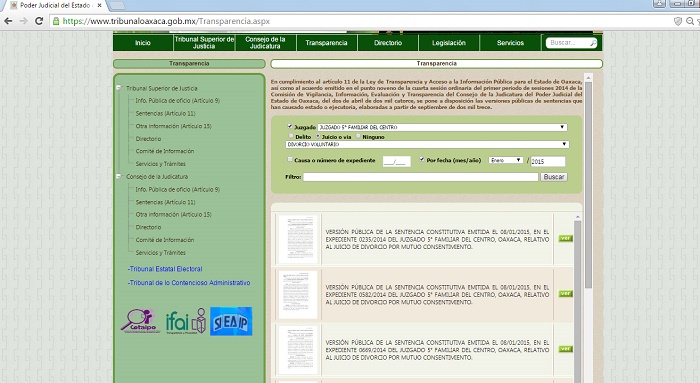Click the shield icon in the address bar
This screenshot has width=700, height=383.
[678, 21]
